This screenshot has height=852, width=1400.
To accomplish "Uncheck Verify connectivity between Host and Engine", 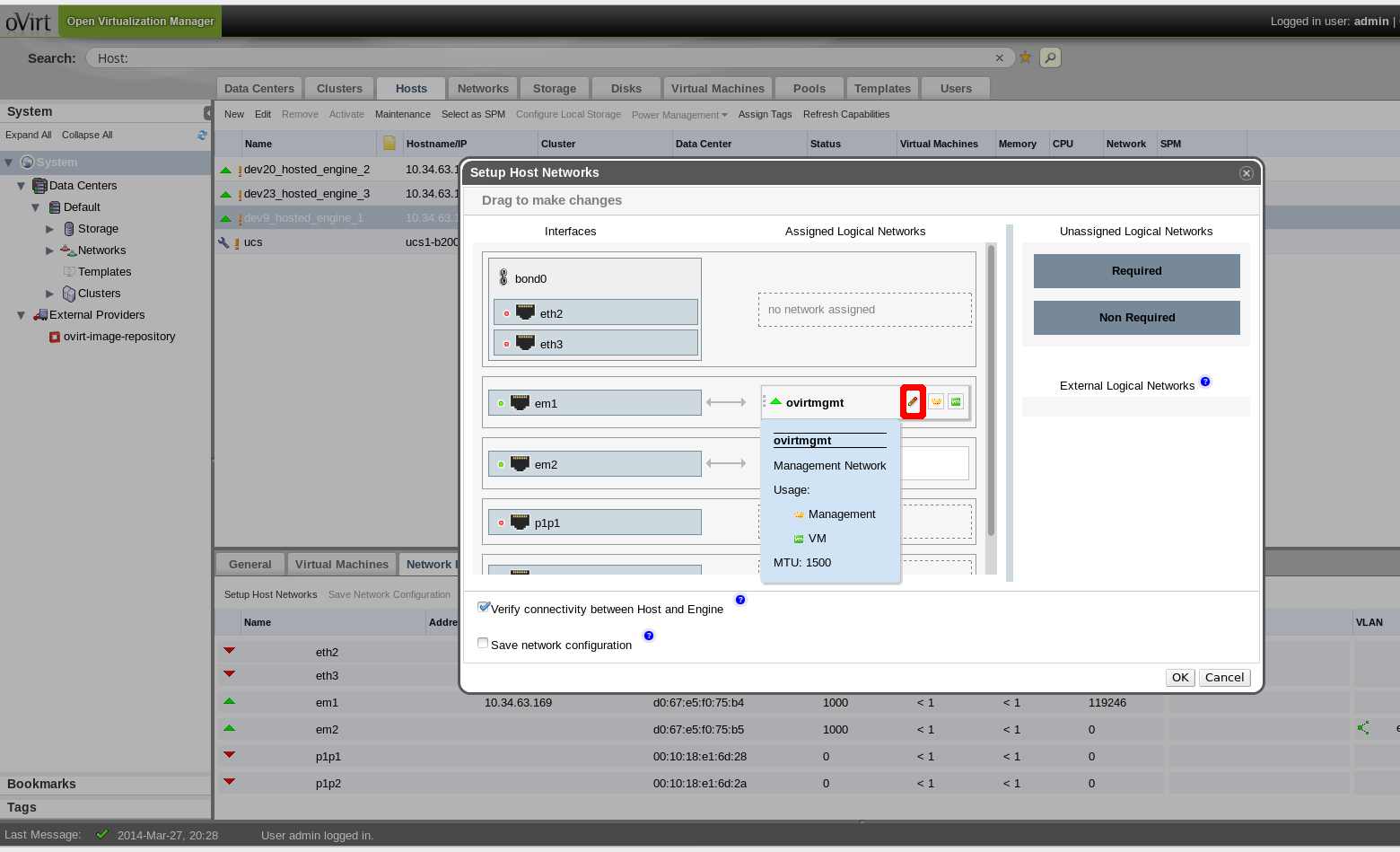I will coord(484,608).
